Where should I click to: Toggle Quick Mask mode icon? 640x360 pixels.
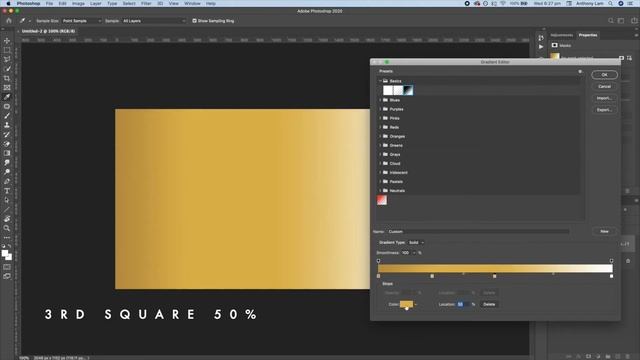[7, 267]
